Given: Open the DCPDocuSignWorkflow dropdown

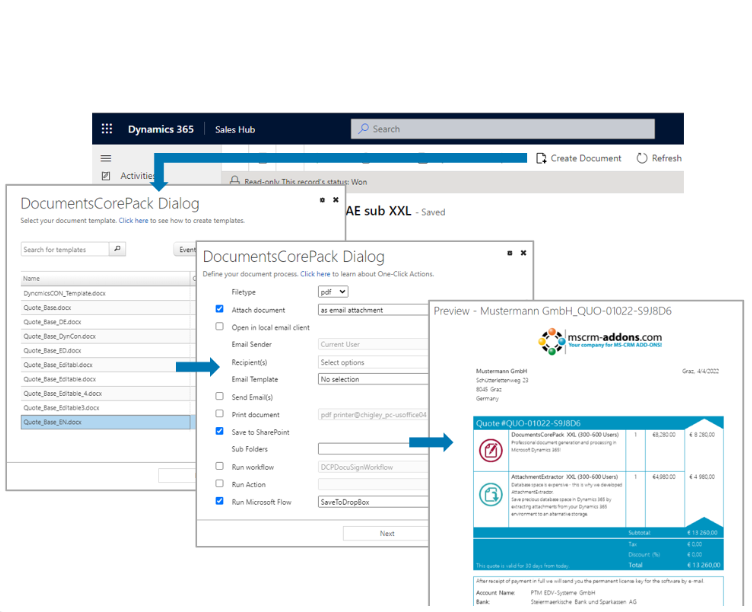Looking at the screenshot, I should pos(373,467).
